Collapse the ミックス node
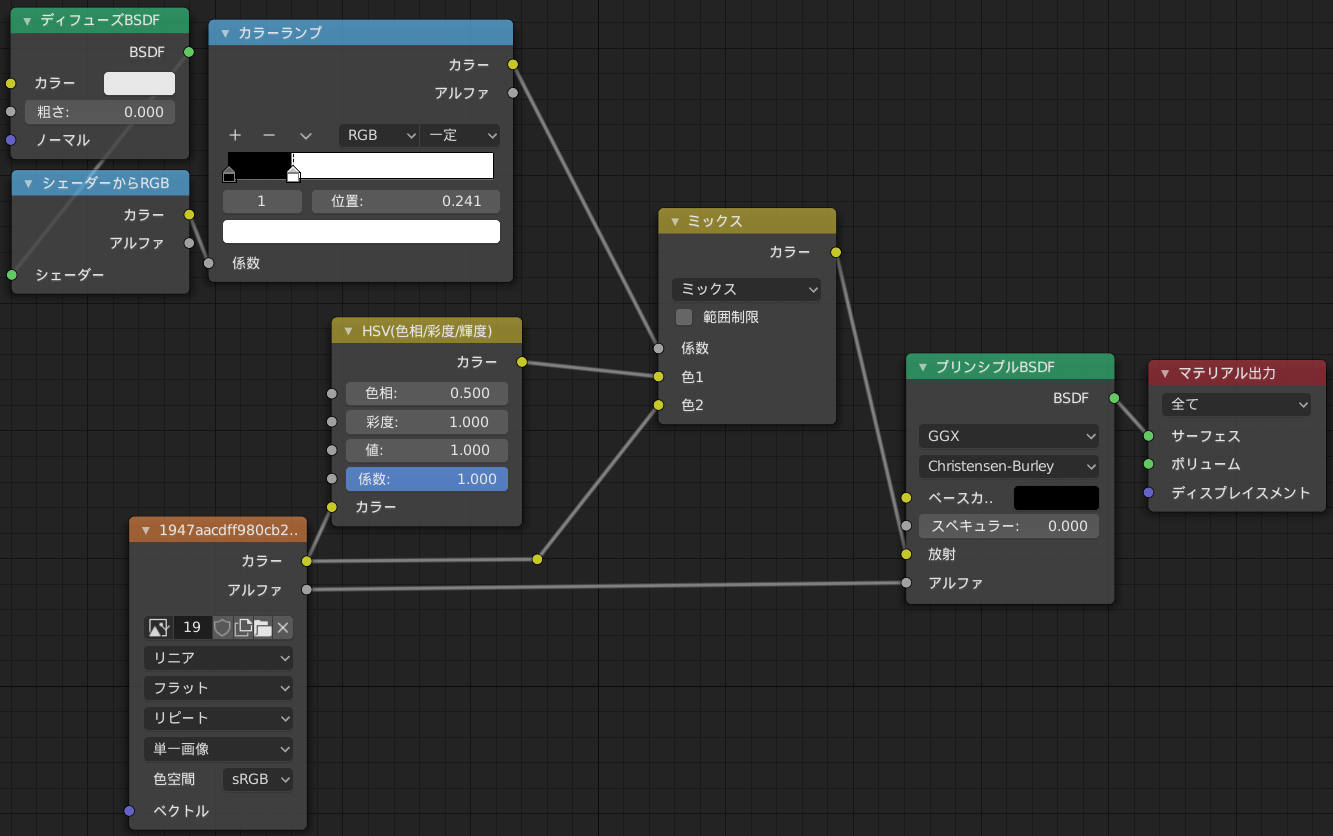The image size is (1333, 836). point(675,221)
